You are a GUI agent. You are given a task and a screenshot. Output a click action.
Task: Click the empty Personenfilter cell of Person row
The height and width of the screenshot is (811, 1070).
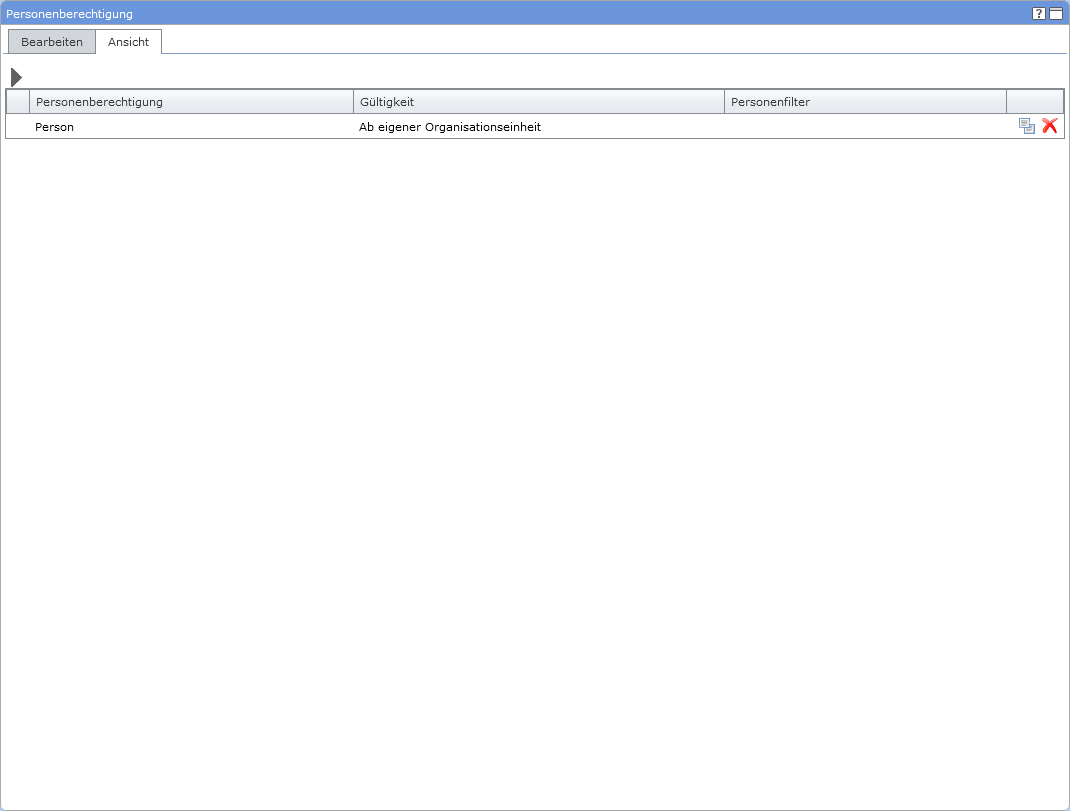[865, 127]
